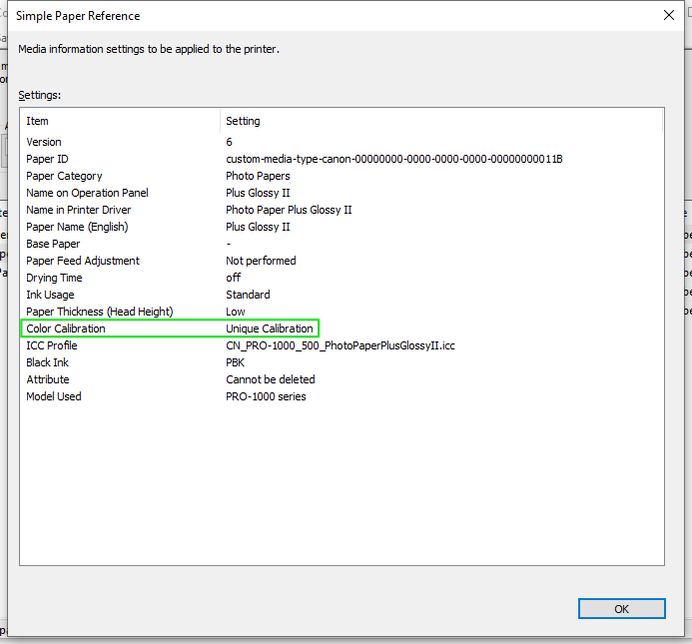Click the CN_PRO-1000_500_PhotoPaperPlusGlossyII.icc value

pos(340,346)
